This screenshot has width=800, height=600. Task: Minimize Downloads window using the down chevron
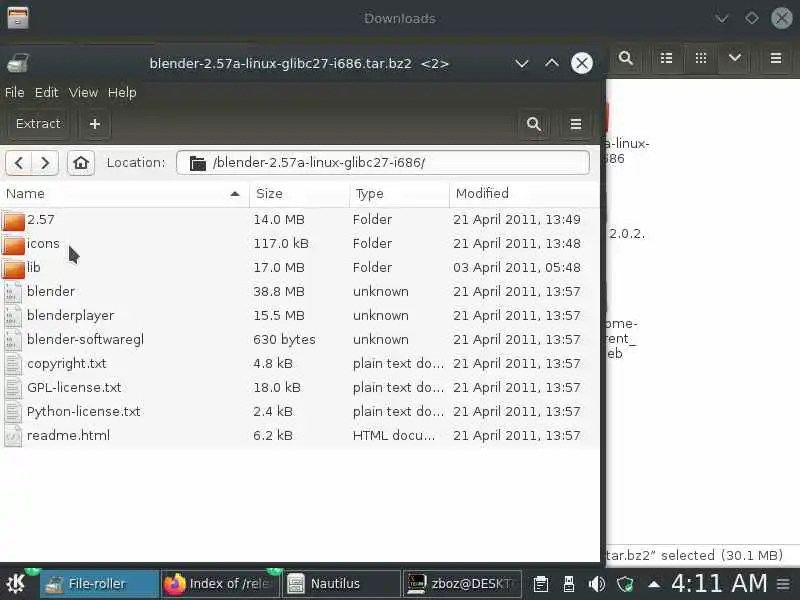(x=721, y=19)
